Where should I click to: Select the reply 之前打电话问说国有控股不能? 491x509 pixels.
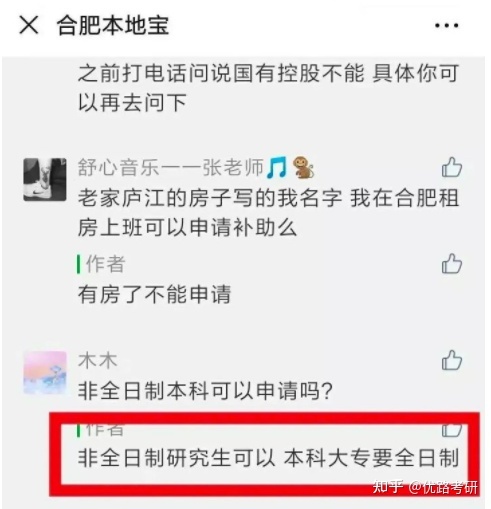(x=269, y=88)
